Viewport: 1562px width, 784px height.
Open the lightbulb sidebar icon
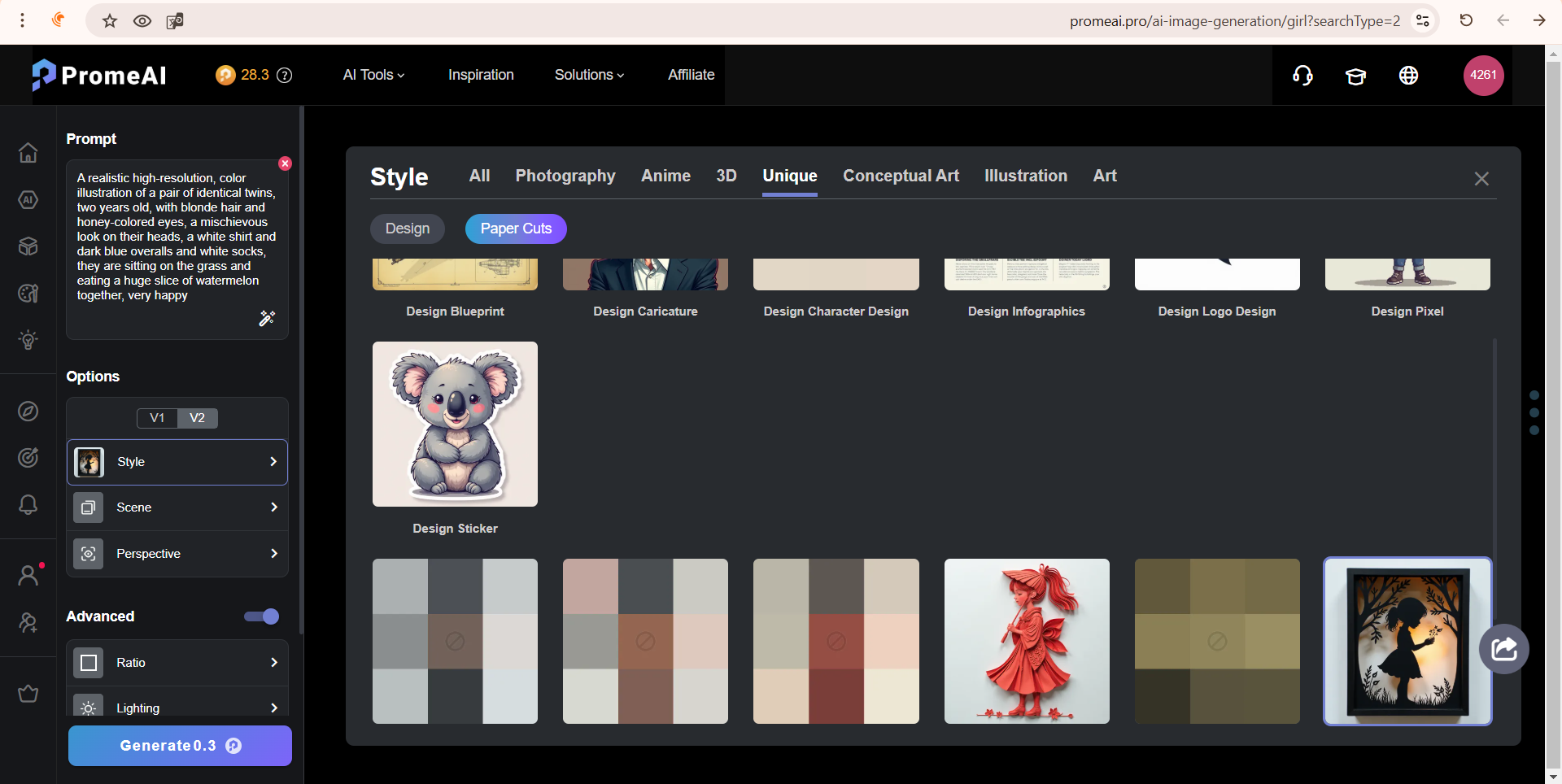pyautogui.click(x=28, y=339)
